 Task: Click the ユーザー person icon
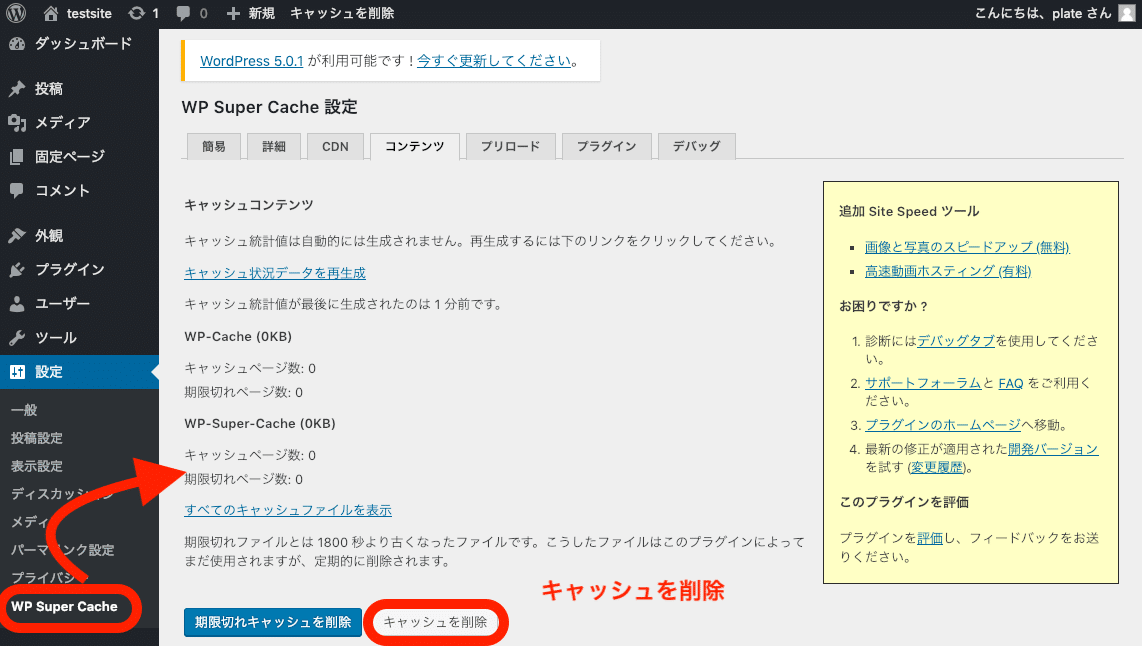pyautogui.click(x=17, y=304)
